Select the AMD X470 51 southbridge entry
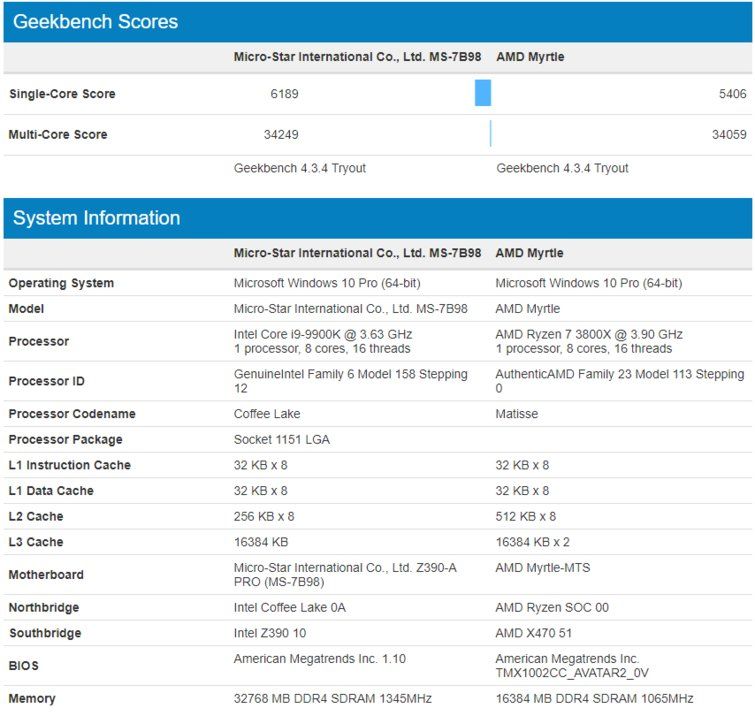 (x=534, y=633)
